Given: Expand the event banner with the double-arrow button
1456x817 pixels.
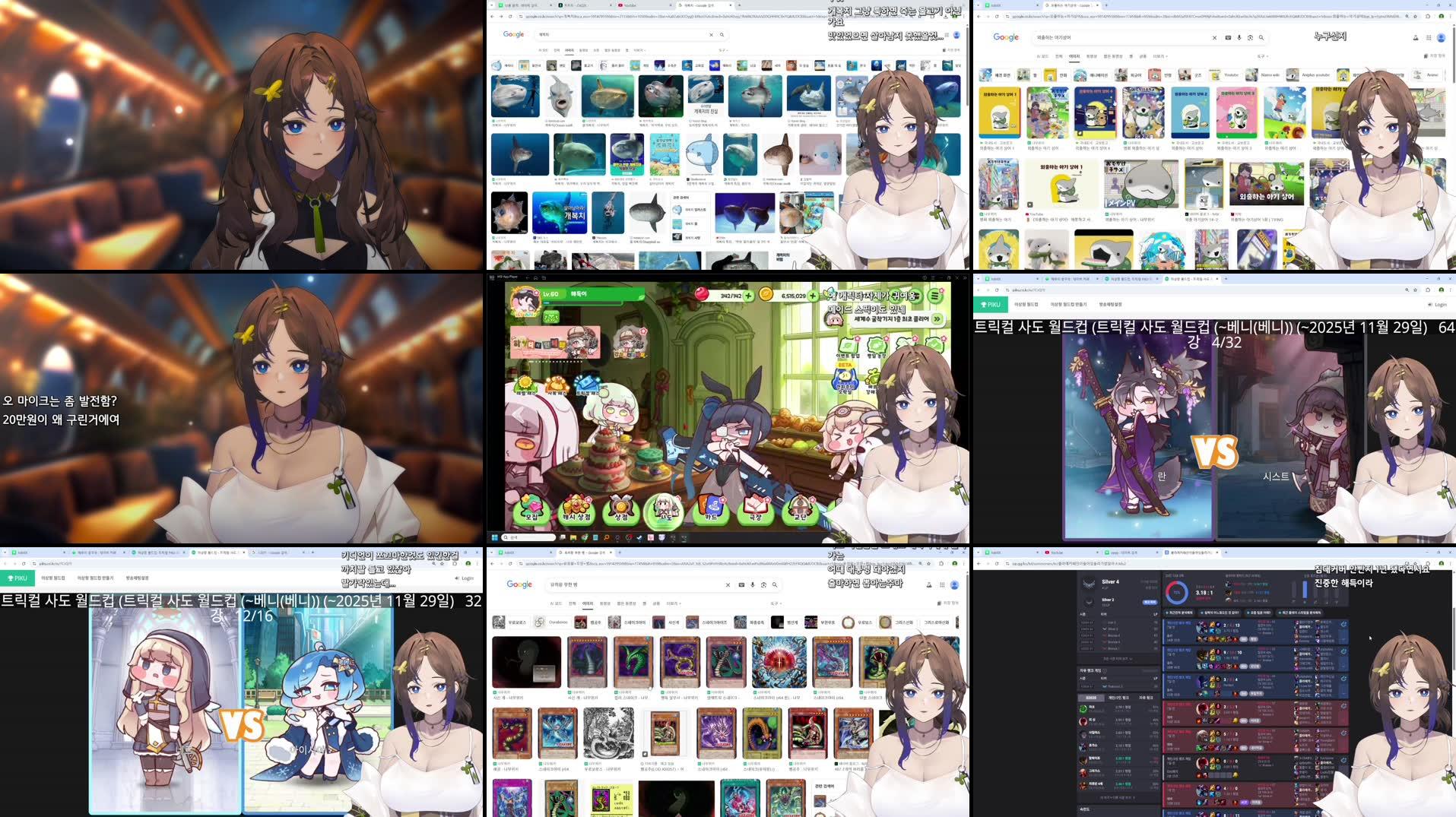Looking at the screenshot, I should (x=937, y=319).
